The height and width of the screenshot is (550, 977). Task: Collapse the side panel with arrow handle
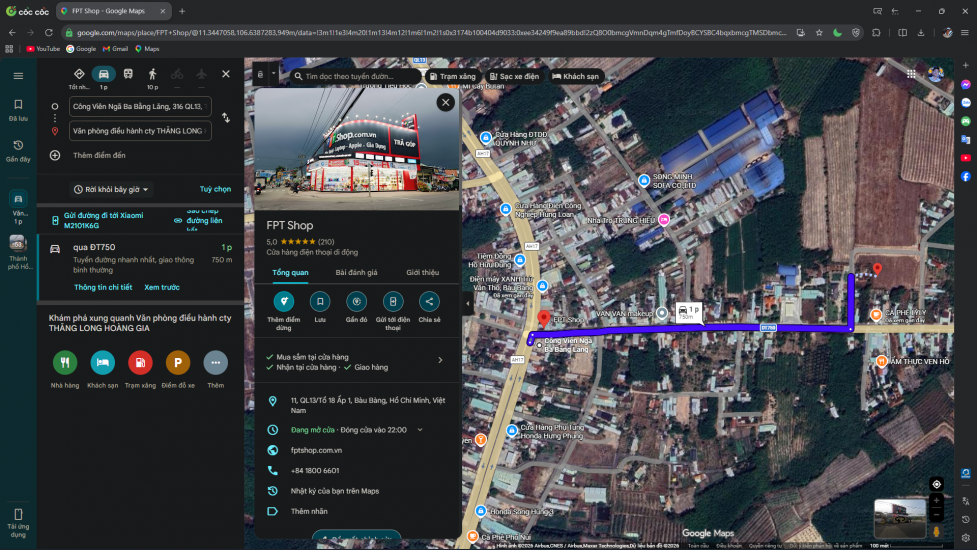click(468, 302)
